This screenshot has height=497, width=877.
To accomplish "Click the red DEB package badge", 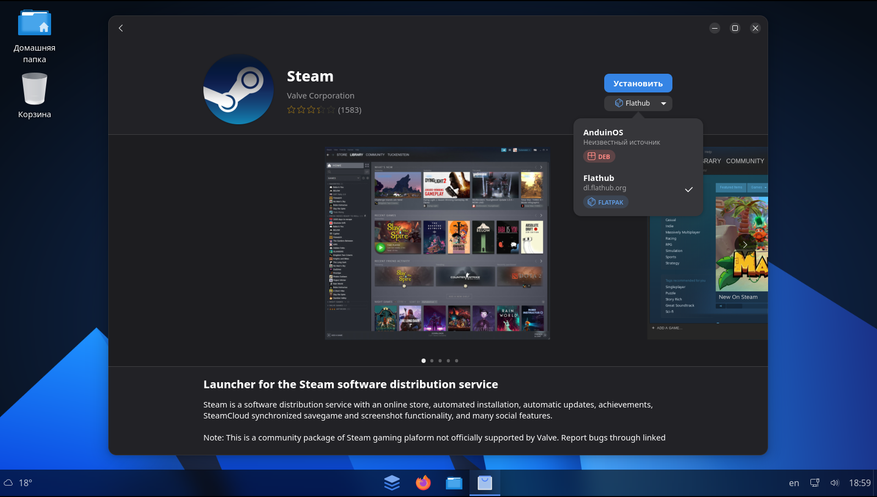I will click(x=599, y=157).
